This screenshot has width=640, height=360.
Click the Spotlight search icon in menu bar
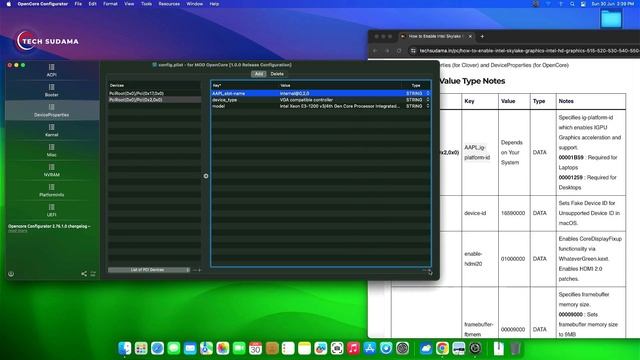click(x=572, y=4)
